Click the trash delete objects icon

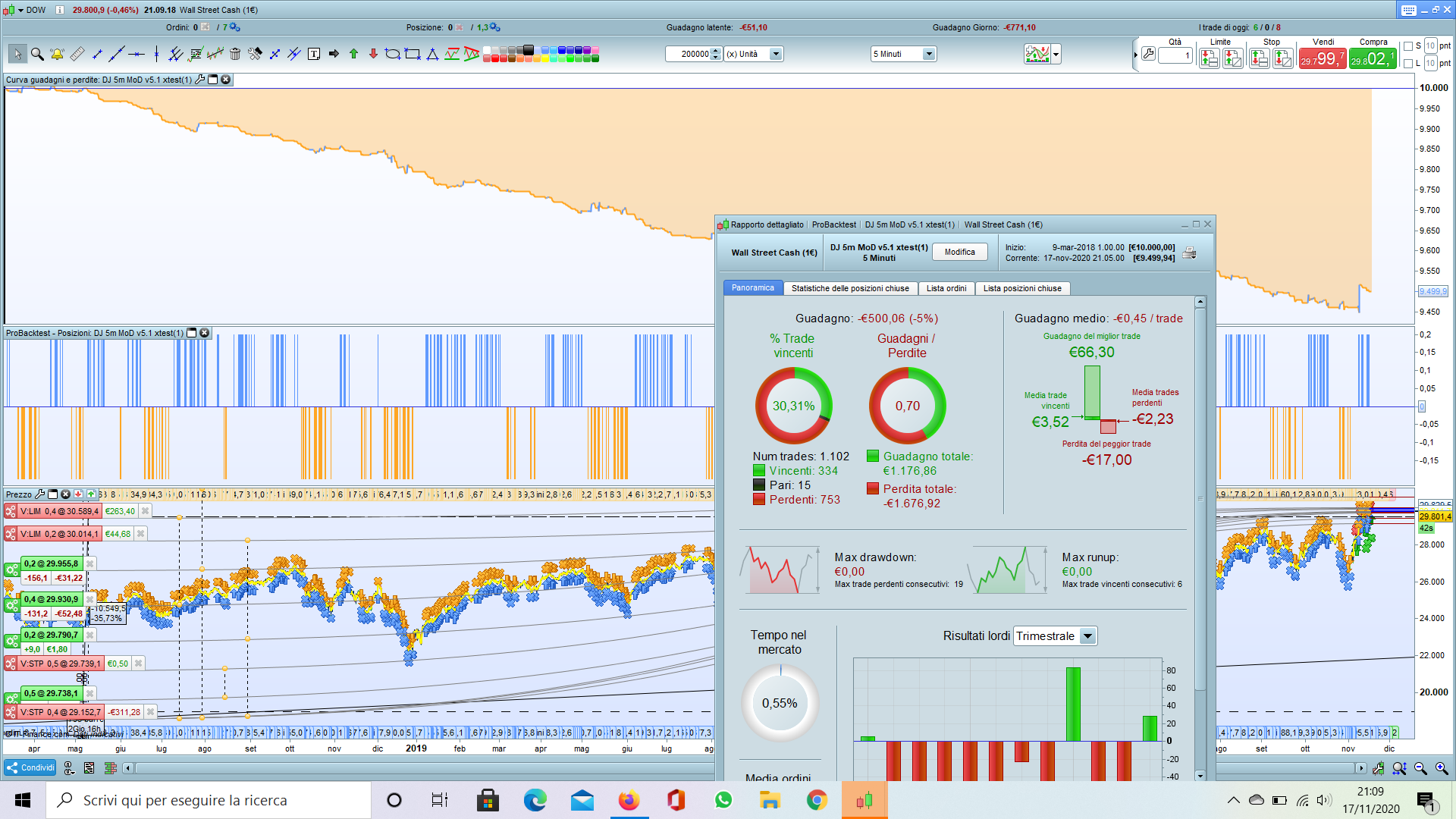pos(235,54)
